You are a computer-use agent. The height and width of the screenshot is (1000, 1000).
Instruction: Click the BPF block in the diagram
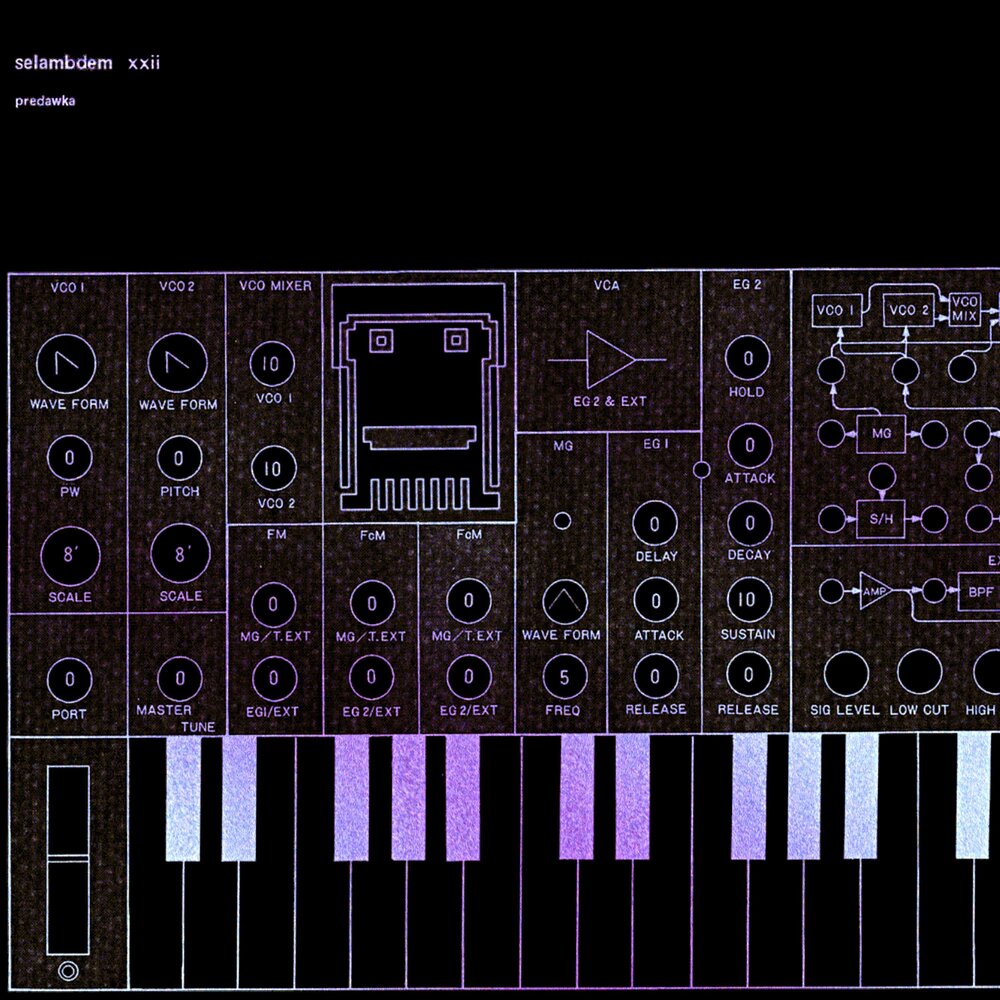pyautogui.click(x=979, y=590)
